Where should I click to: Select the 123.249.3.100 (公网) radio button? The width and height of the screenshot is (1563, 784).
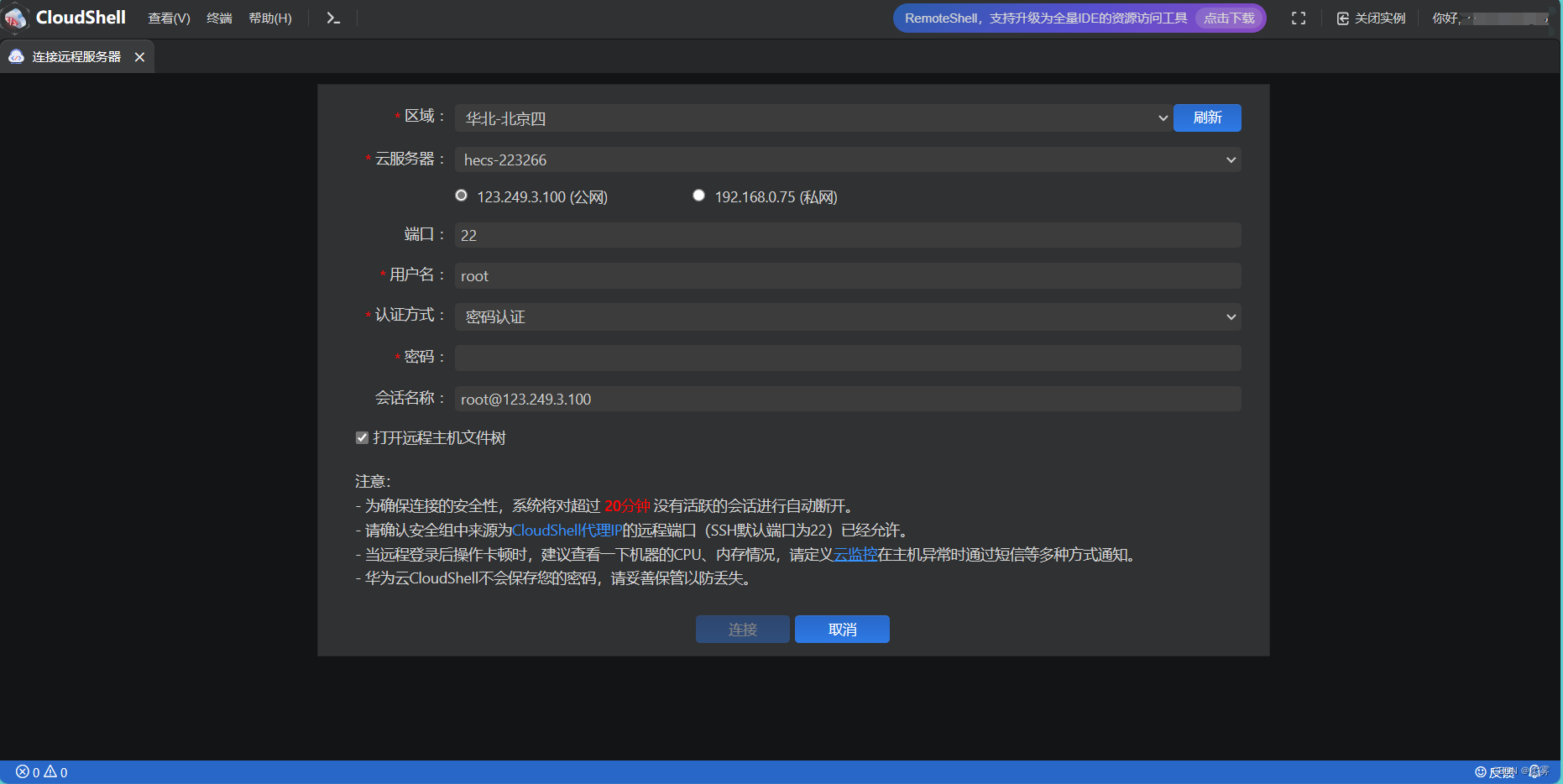pos(461,196)
